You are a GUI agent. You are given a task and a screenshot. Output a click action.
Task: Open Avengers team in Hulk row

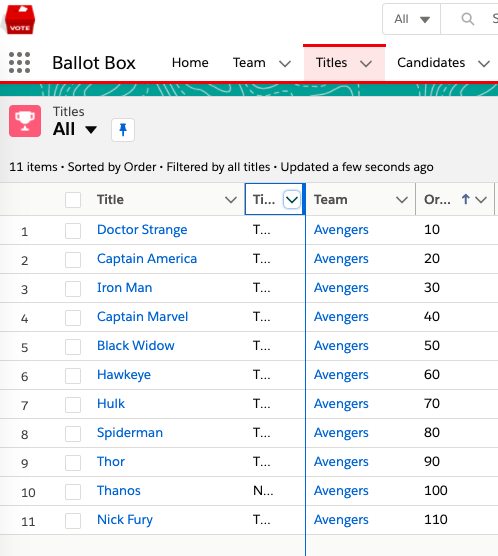click(341, 404)
